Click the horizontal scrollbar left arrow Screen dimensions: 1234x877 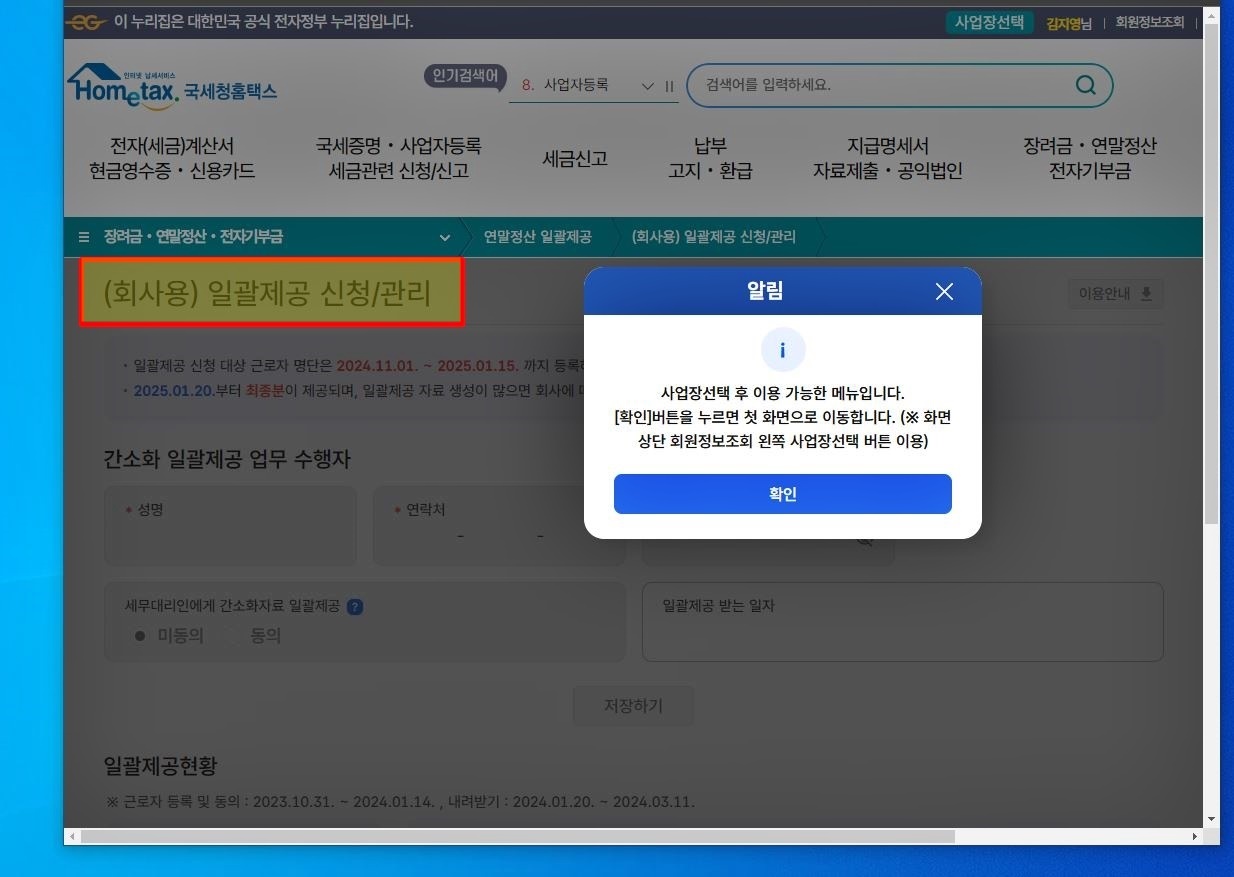71,836
